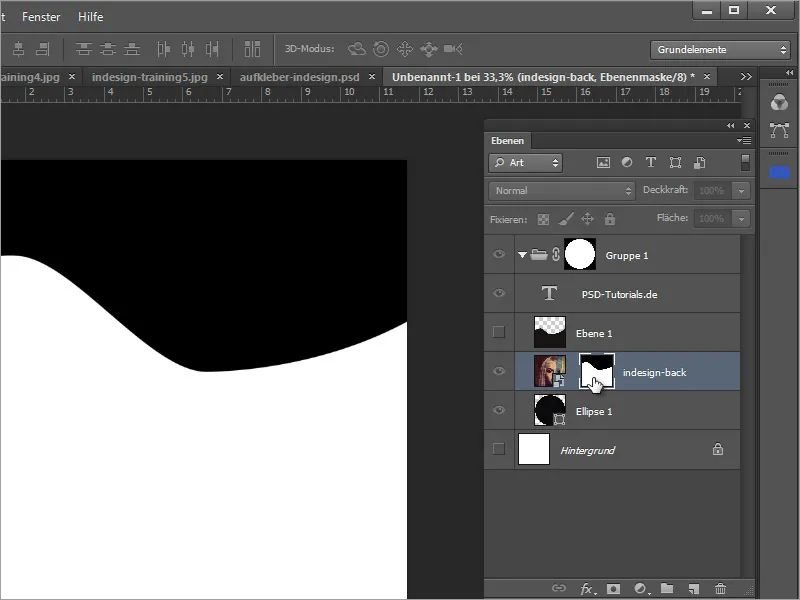Create new fill or adjustment layer
Image resolution: width=800 pixels, height=600 pixels.
tap(641, 589)
